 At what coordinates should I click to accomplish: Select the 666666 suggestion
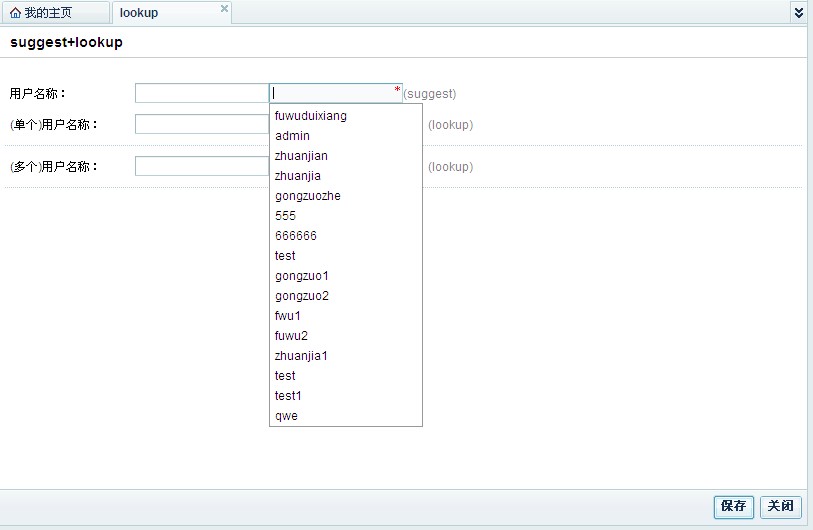click(x=346, y=236)
